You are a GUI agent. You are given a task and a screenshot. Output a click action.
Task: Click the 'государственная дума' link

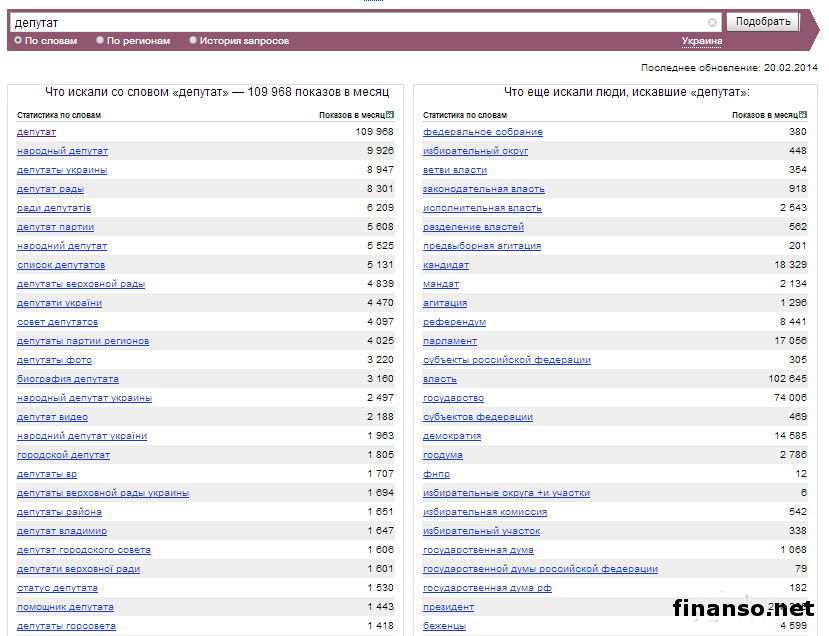(478, 550)
